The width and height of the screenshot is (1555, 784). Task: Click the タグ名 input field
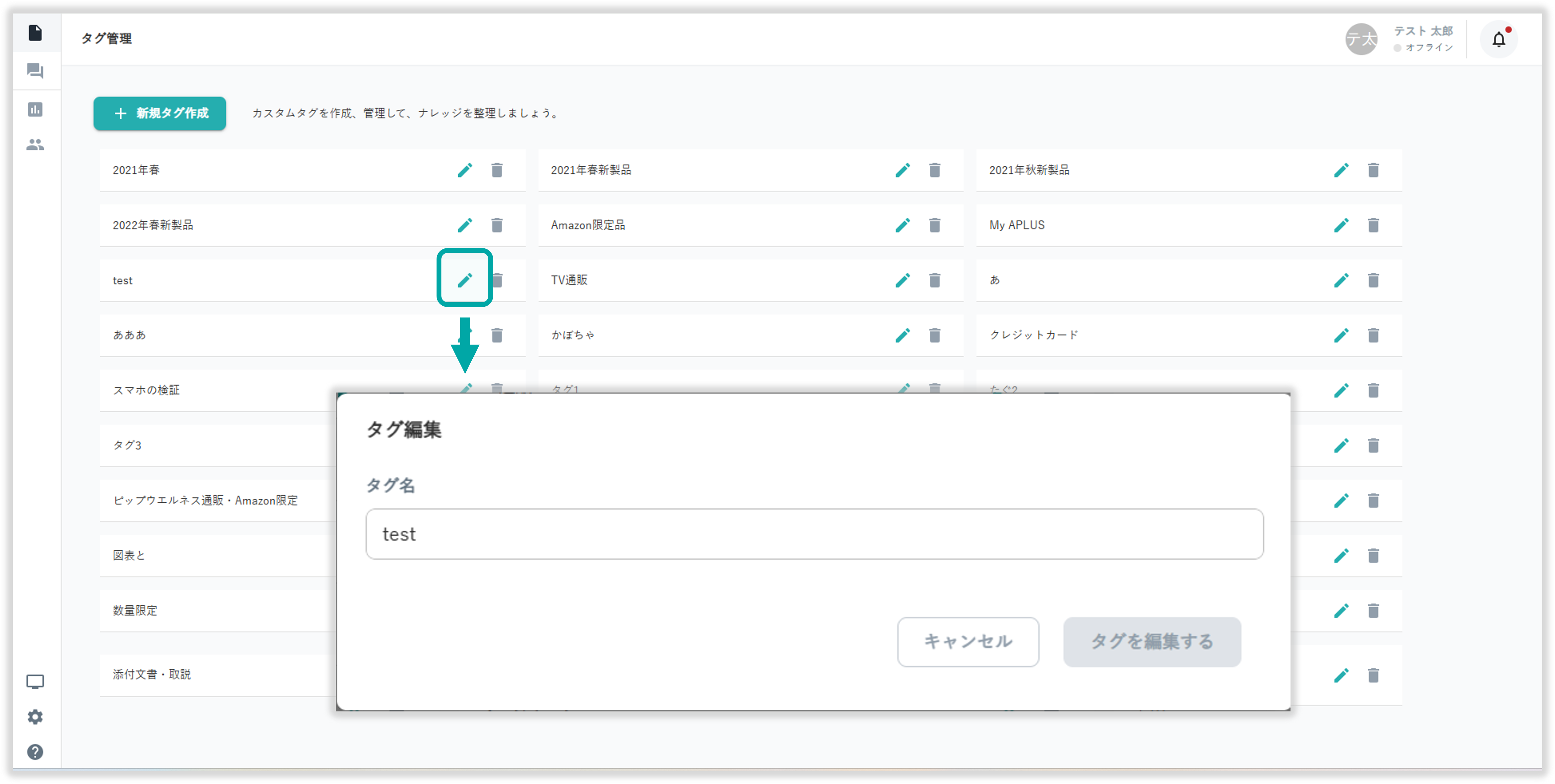pos(814,534)
